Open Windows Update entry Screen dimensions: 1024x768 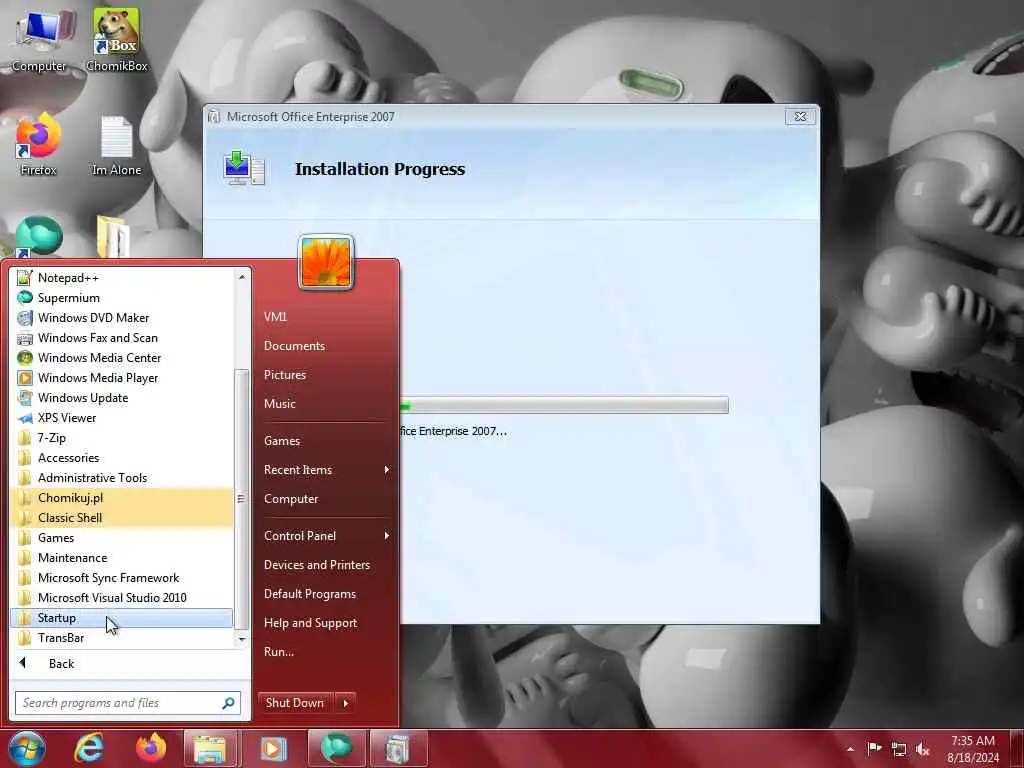click(121, 398)
